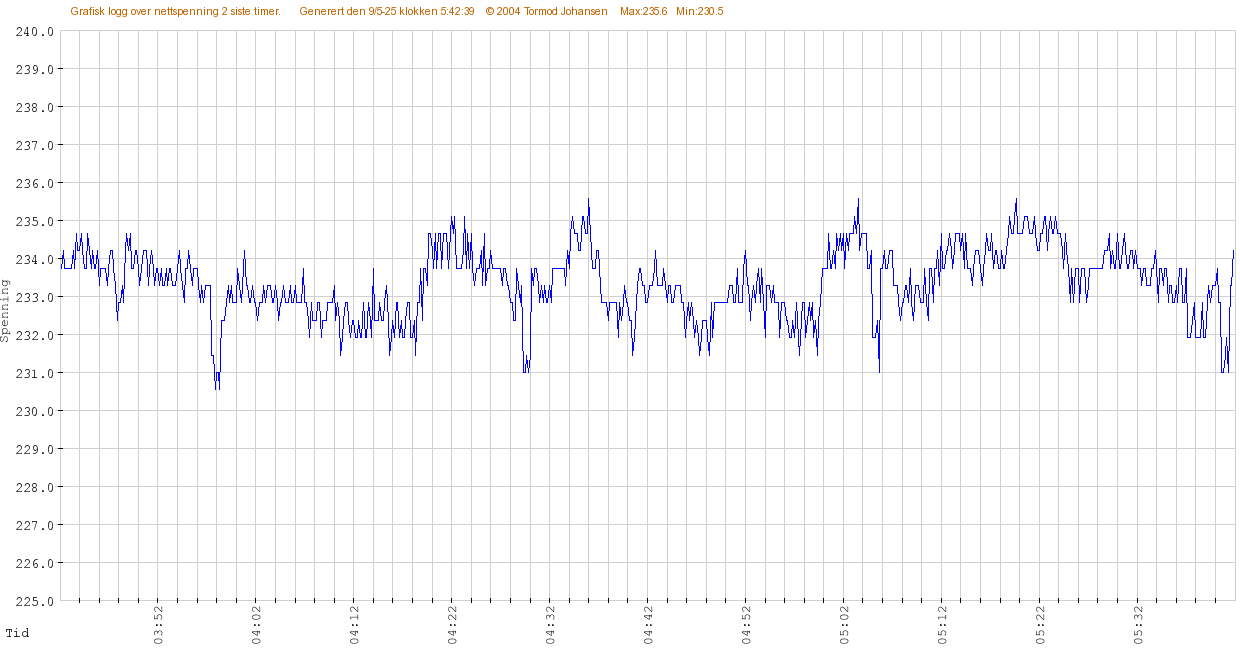The width and height of the screenshot is (1240, 650).
Task: Click the 240.0 voltage axis label
Action: click(34, 31)
